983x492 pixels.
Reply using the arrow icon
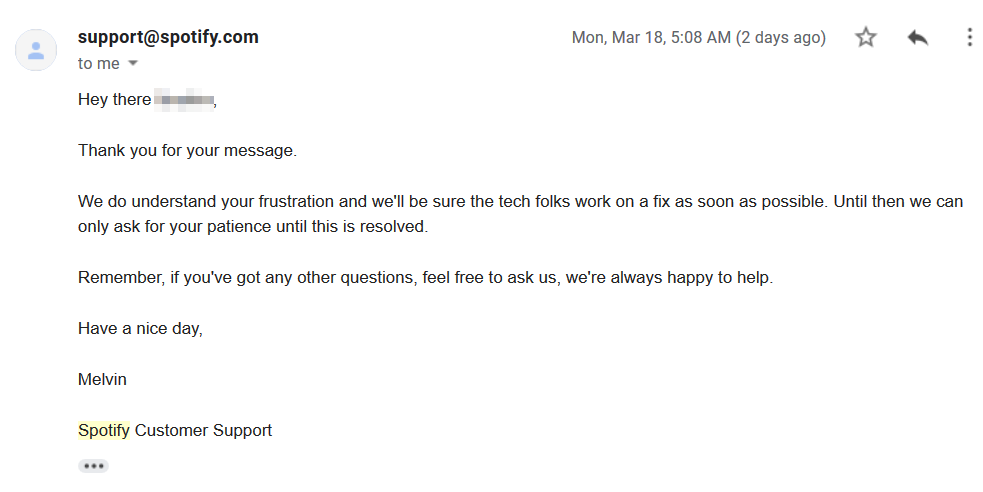point(917,38)
